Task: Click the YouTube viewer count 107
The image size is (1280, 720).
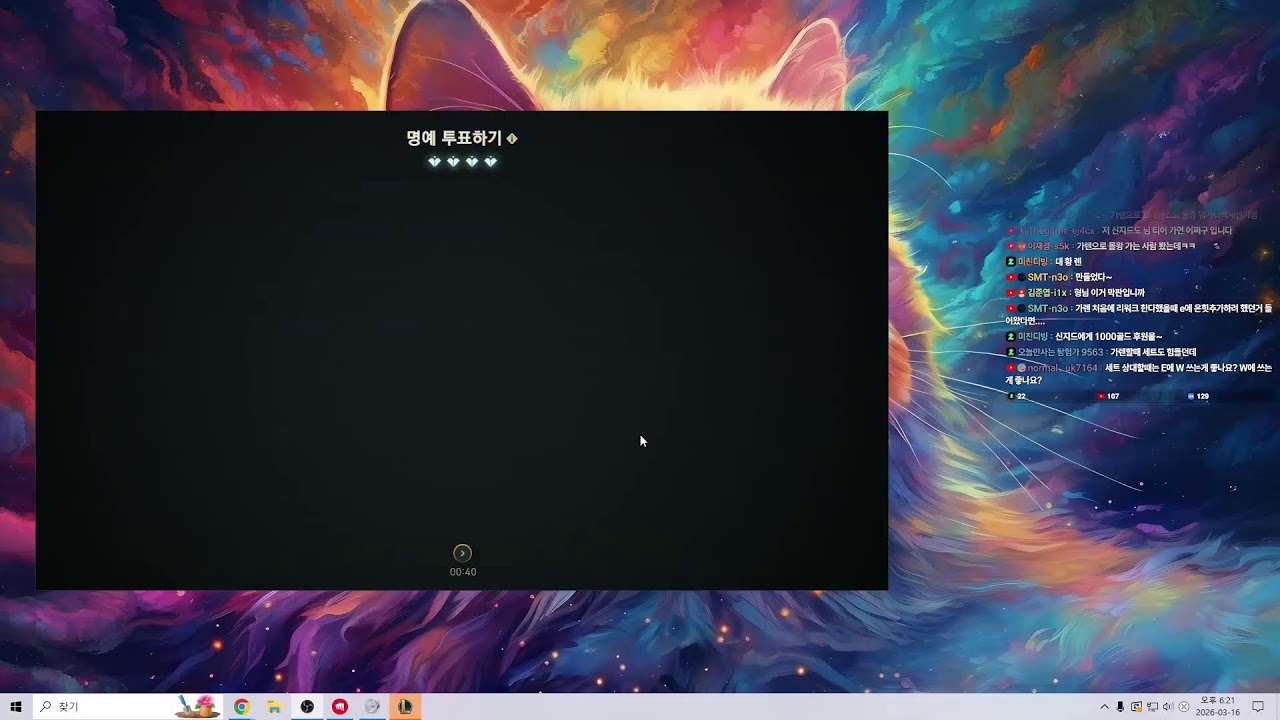Action: (x=1109, y=396)
